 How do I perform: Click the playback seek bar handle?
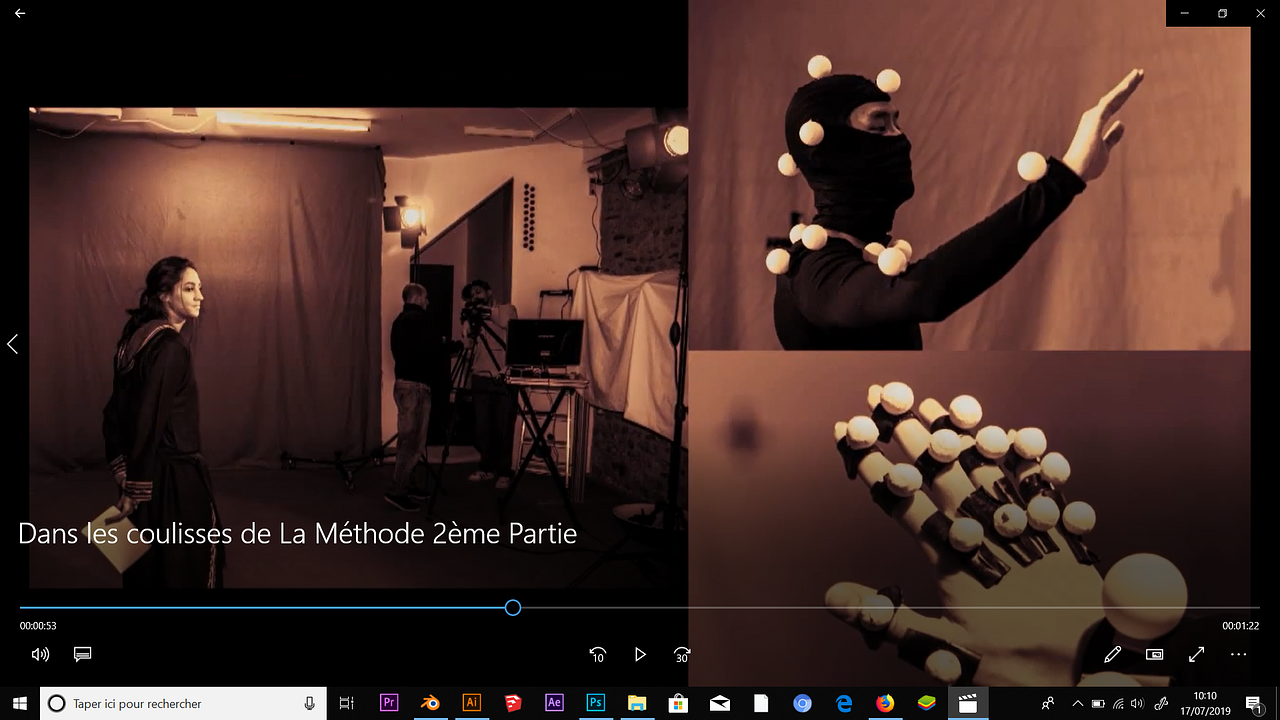tap(513, 607)
